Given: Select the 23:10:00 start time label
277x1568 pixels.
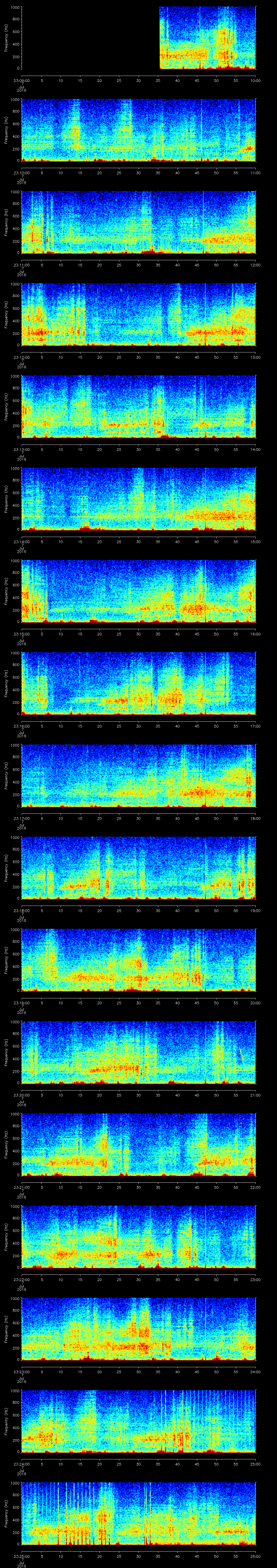Looking at the screenshot, I should click(x=21, y=173).
